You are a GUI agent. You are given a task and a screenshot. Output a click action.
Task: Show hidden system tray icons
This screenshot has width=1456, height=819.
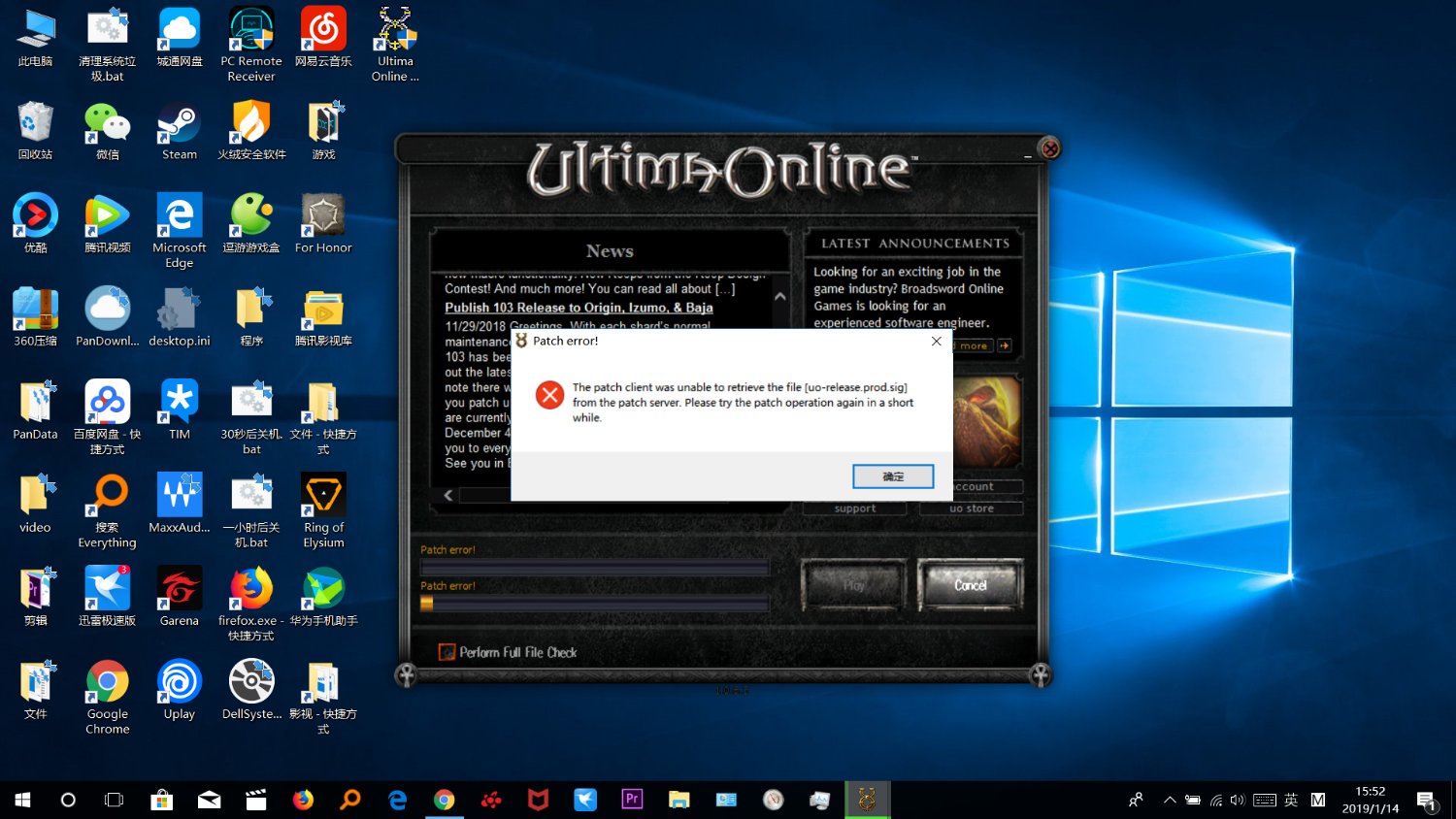1170,800
